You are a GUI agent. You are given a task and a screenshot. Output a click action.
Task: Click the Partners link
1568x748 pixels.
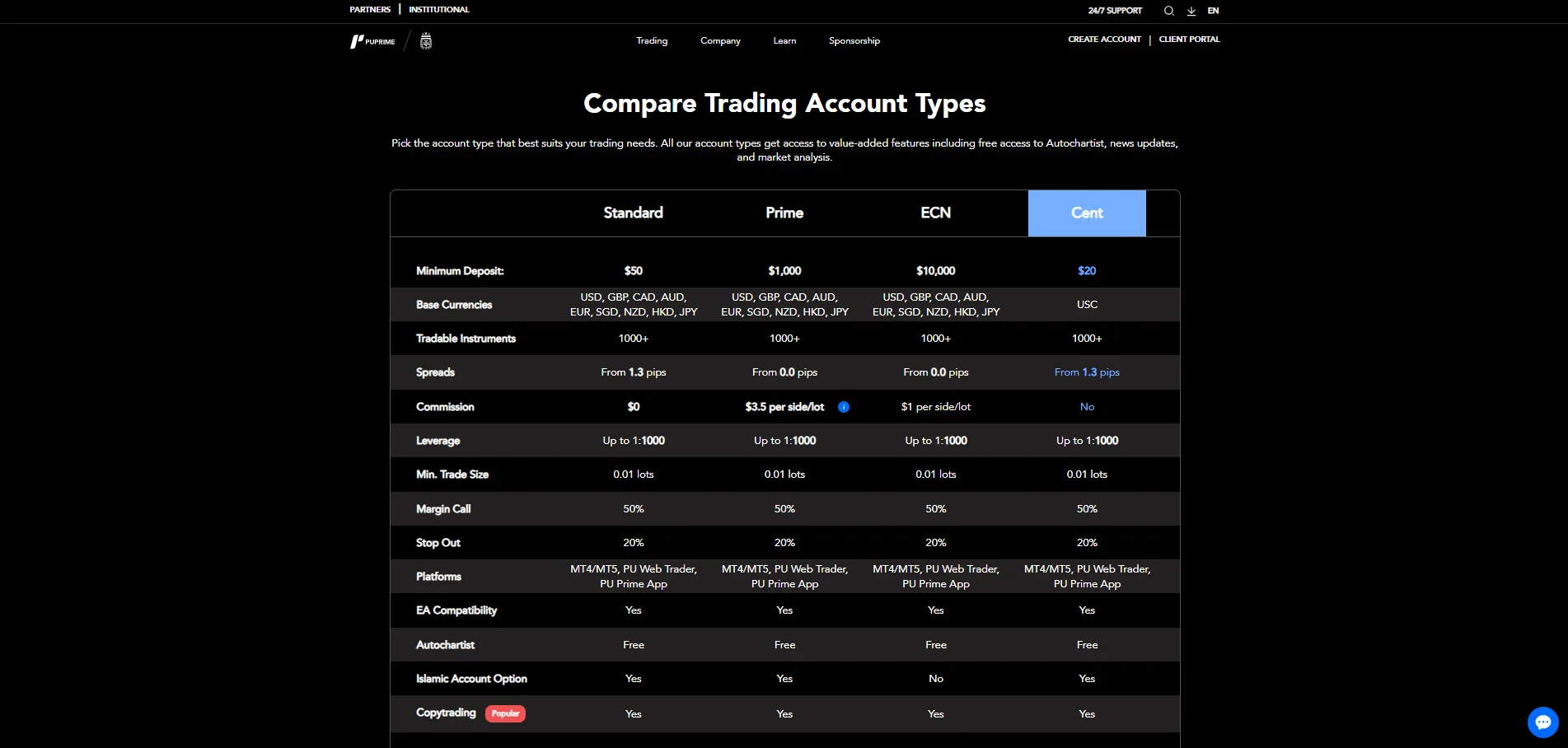(x=370, y=10)
